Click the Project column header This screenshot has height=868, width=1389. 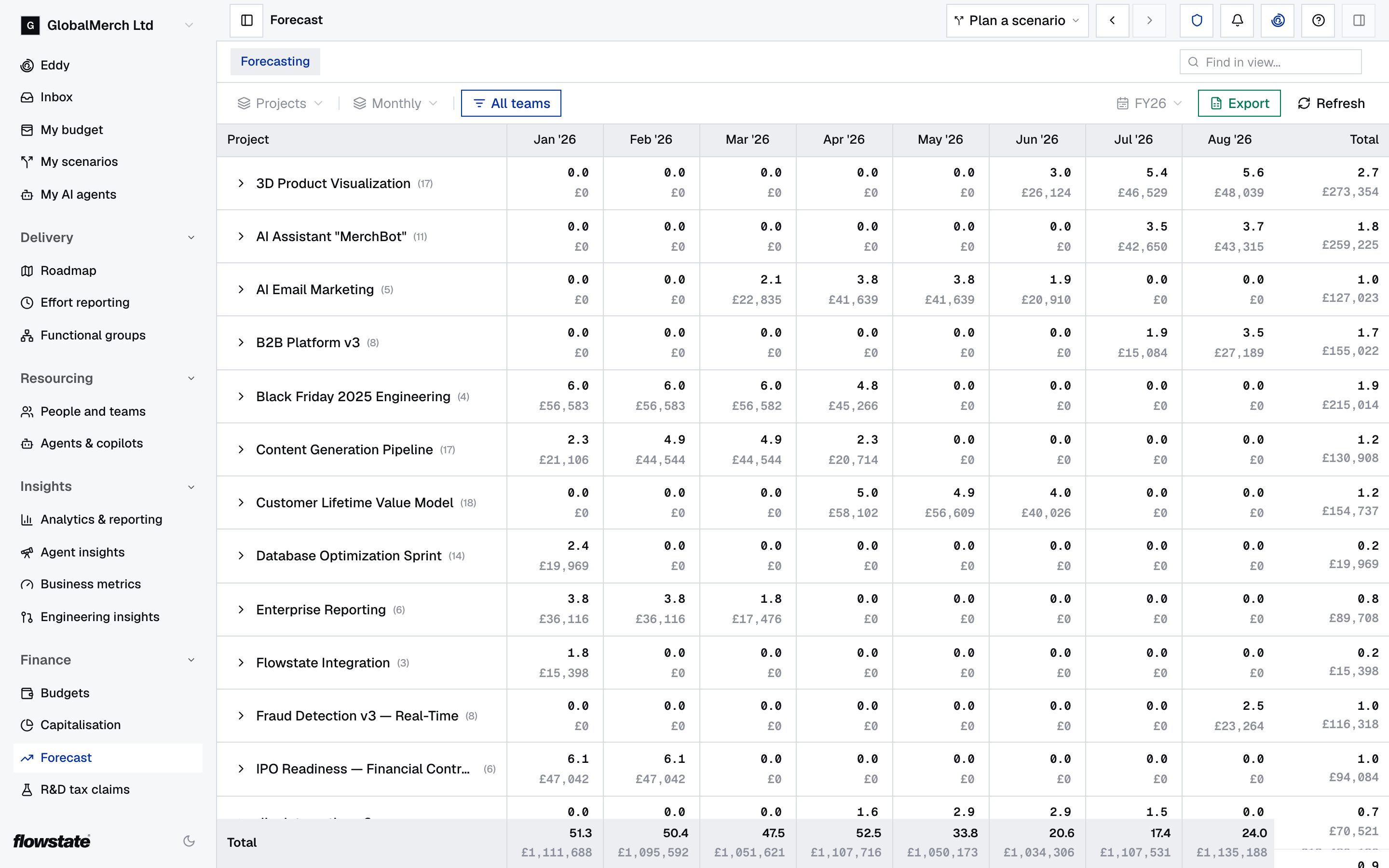[362, 139]
